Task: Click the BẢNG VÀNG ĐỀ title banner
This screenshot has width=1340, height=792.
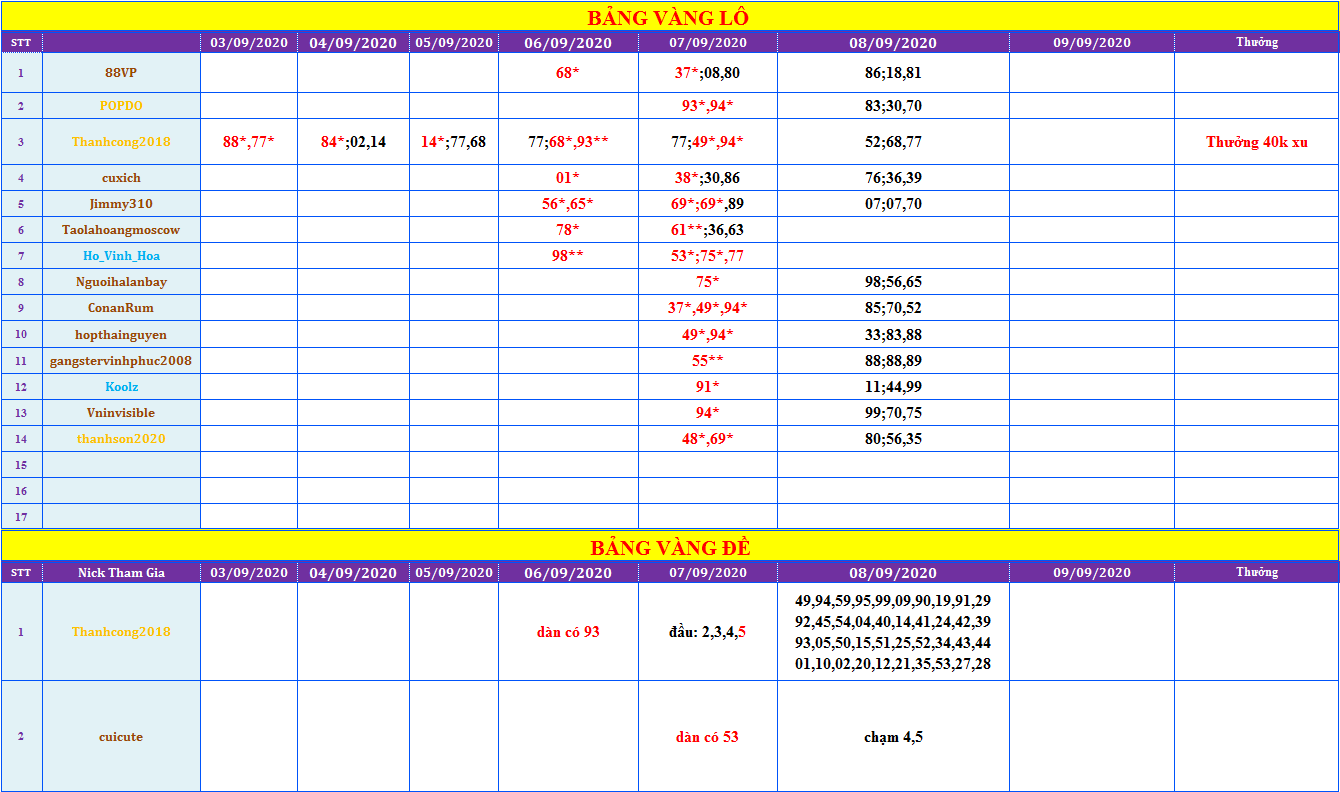Action: click(x=669, y=547)
